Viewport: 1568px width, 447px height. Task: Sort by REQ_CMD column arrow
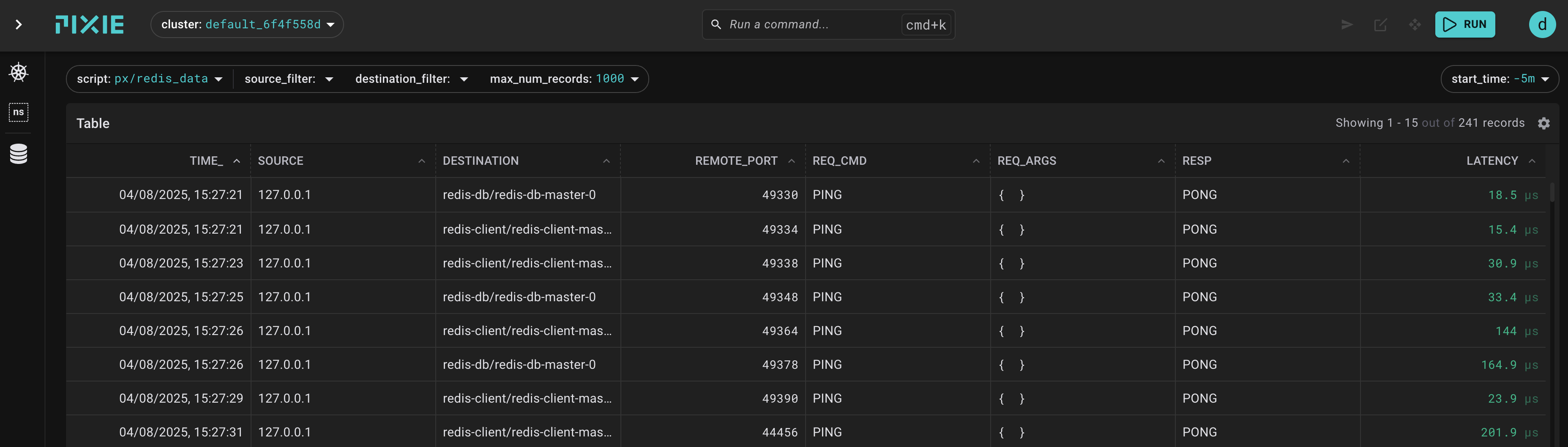(x=976, y=161)
